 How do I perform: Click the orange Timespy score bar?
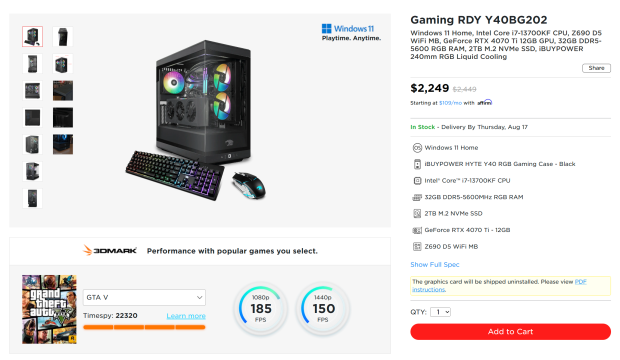click(144, 327)
